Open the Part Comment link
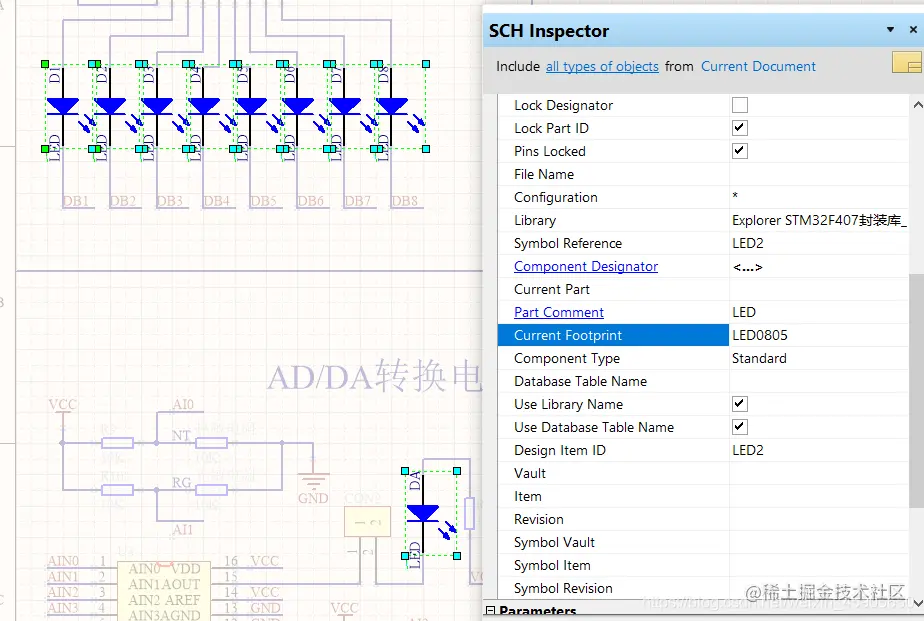The height and width of the screenshot is (621, 924). [559, 312]
